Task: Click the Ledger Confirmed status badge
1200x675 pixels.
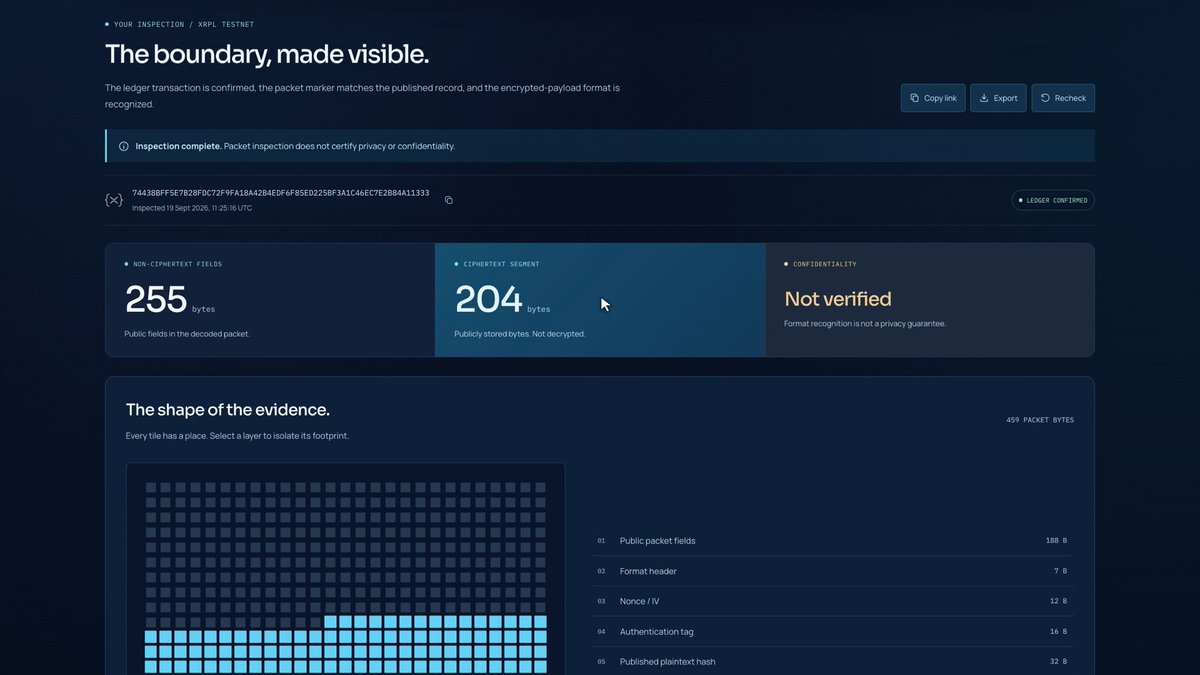Action: point(1053,200)
